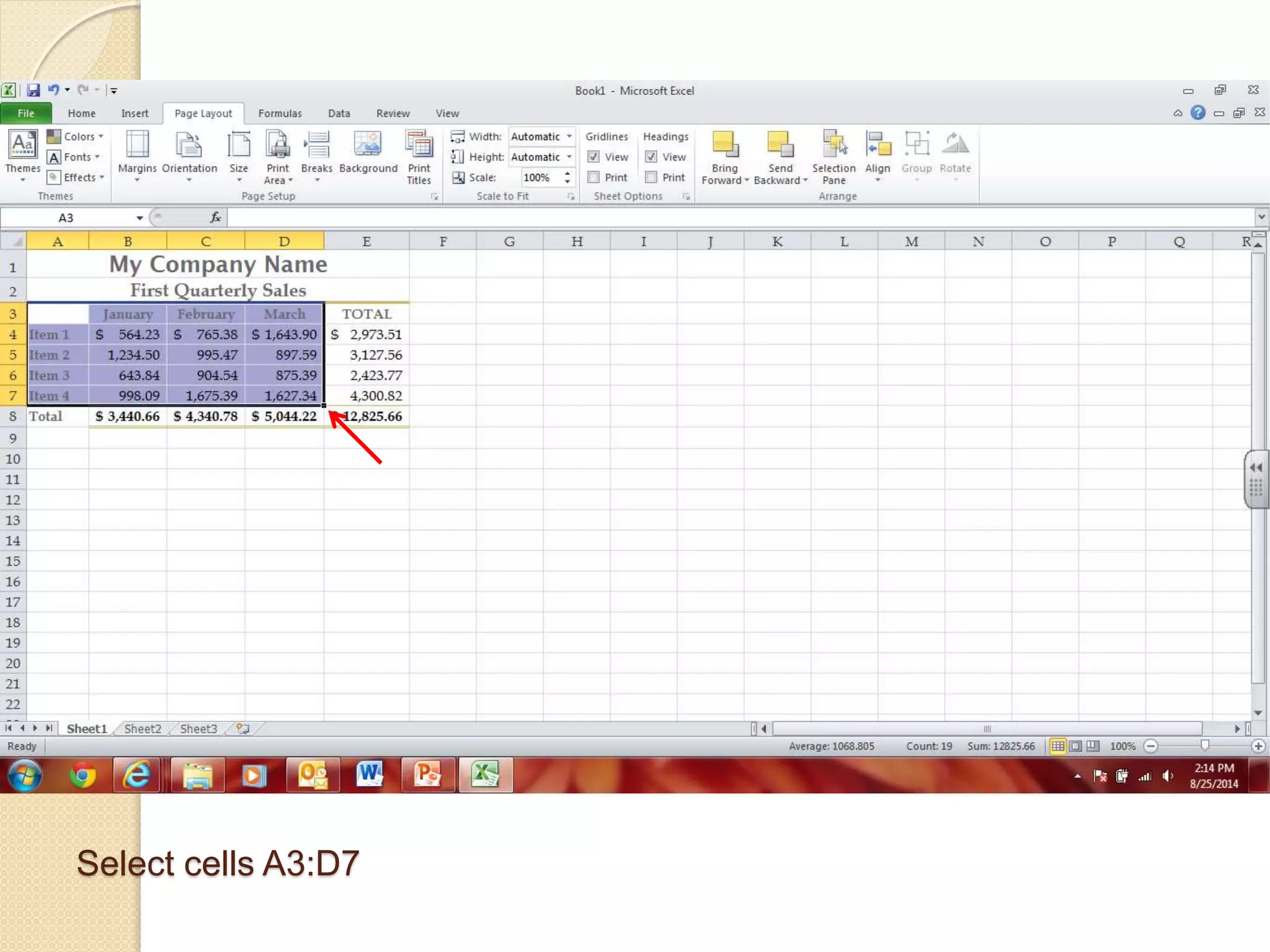Zoom out using the minus button
1270x952 pixels.
1151,746
